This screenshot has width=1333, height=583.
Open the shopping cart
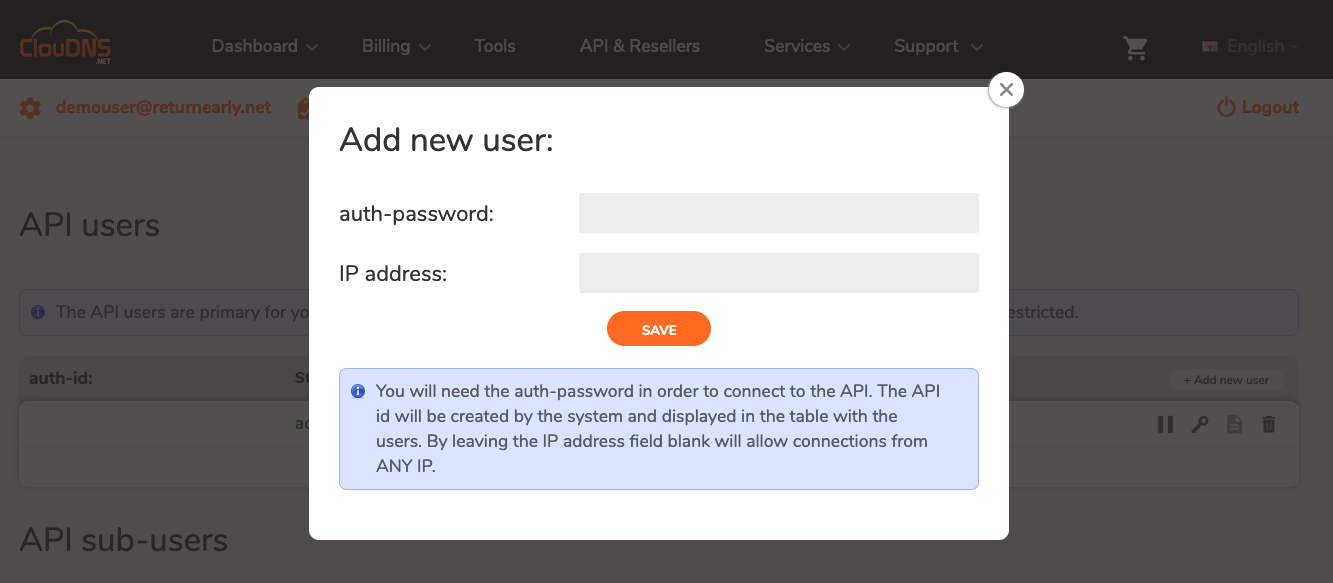click(1135, 46)
